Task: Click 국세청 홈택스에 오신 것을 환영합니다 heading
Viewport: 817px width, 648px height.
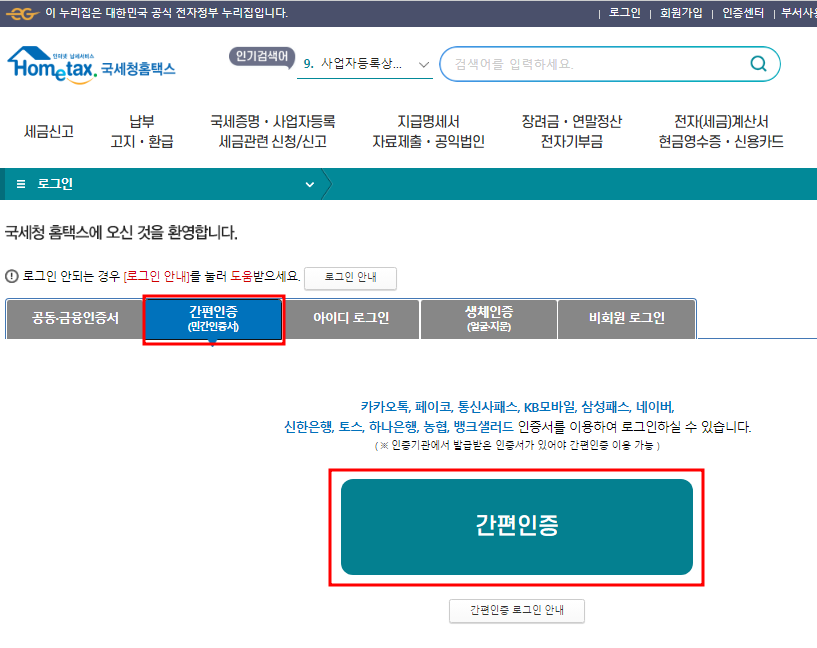Action: tap(121, 232)
